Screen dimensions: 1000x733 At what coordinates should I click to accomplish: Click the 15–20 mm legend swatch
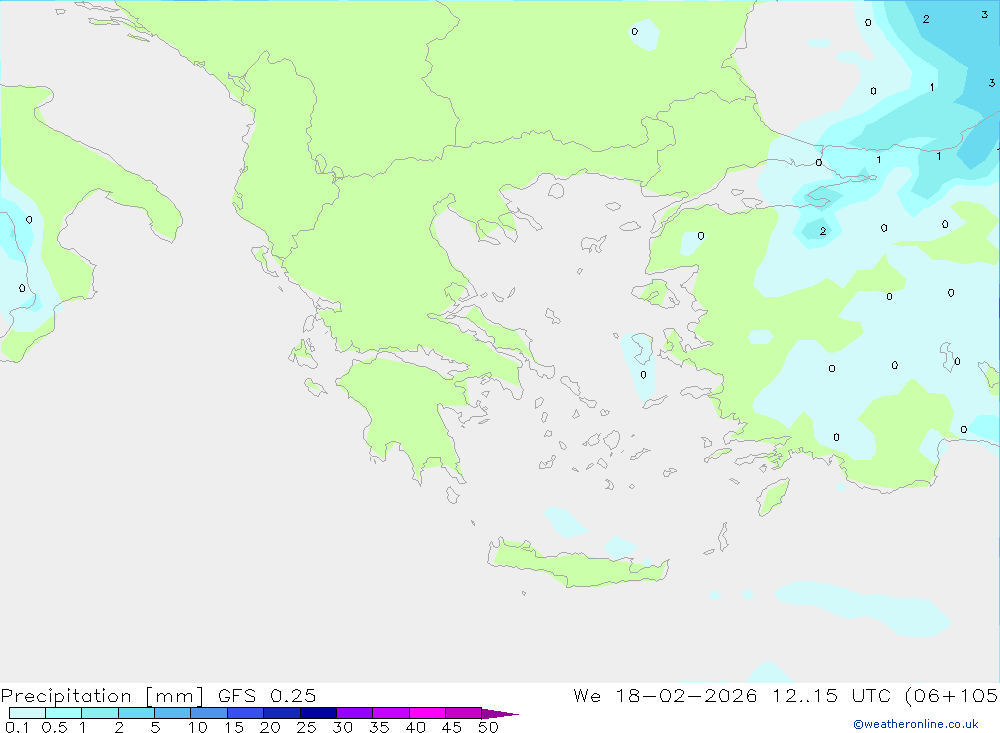(x=245, y=713)
